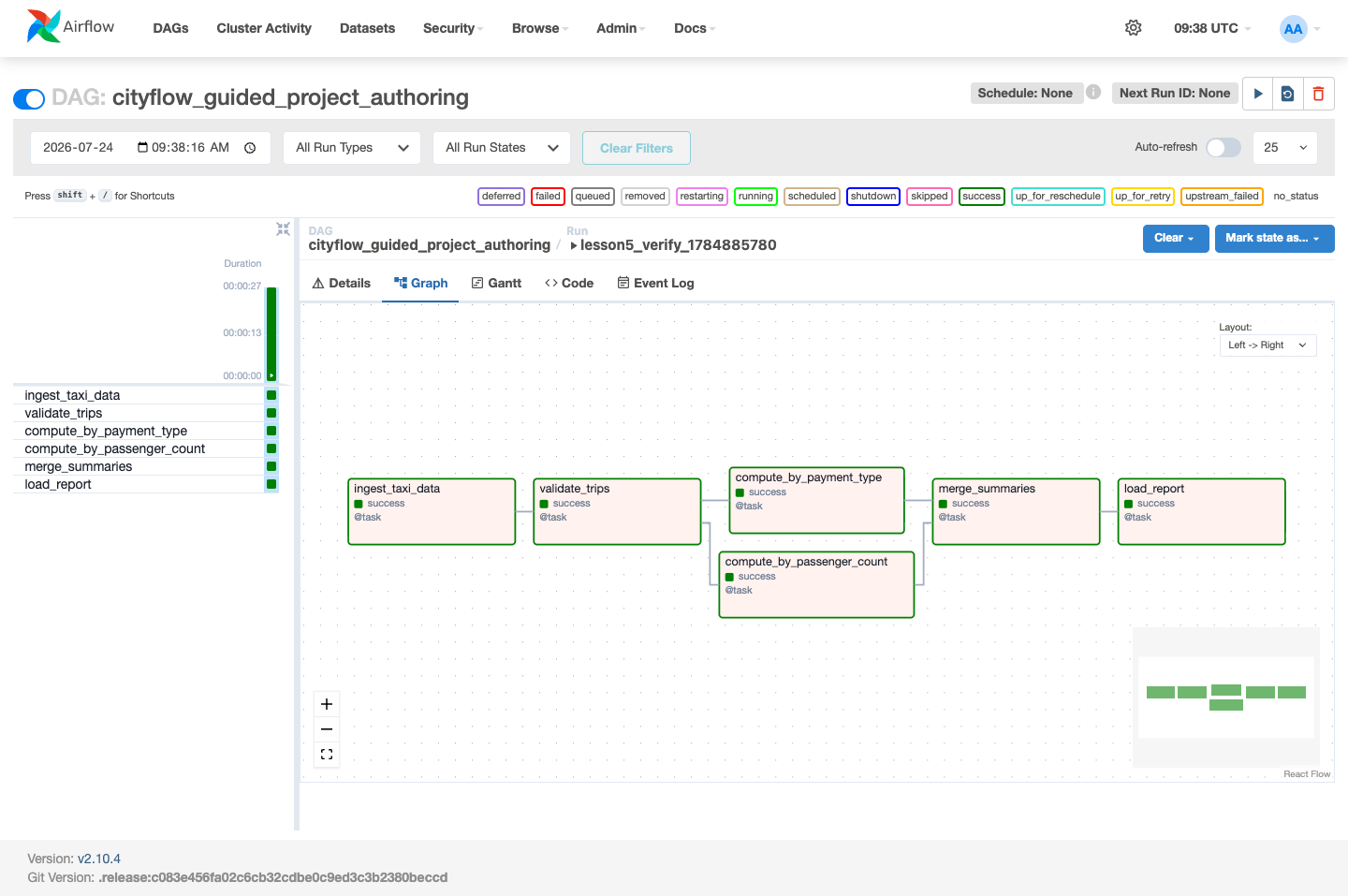Click the date time filter field
This screenshot has height=896, width=1348.
(150, 148)
